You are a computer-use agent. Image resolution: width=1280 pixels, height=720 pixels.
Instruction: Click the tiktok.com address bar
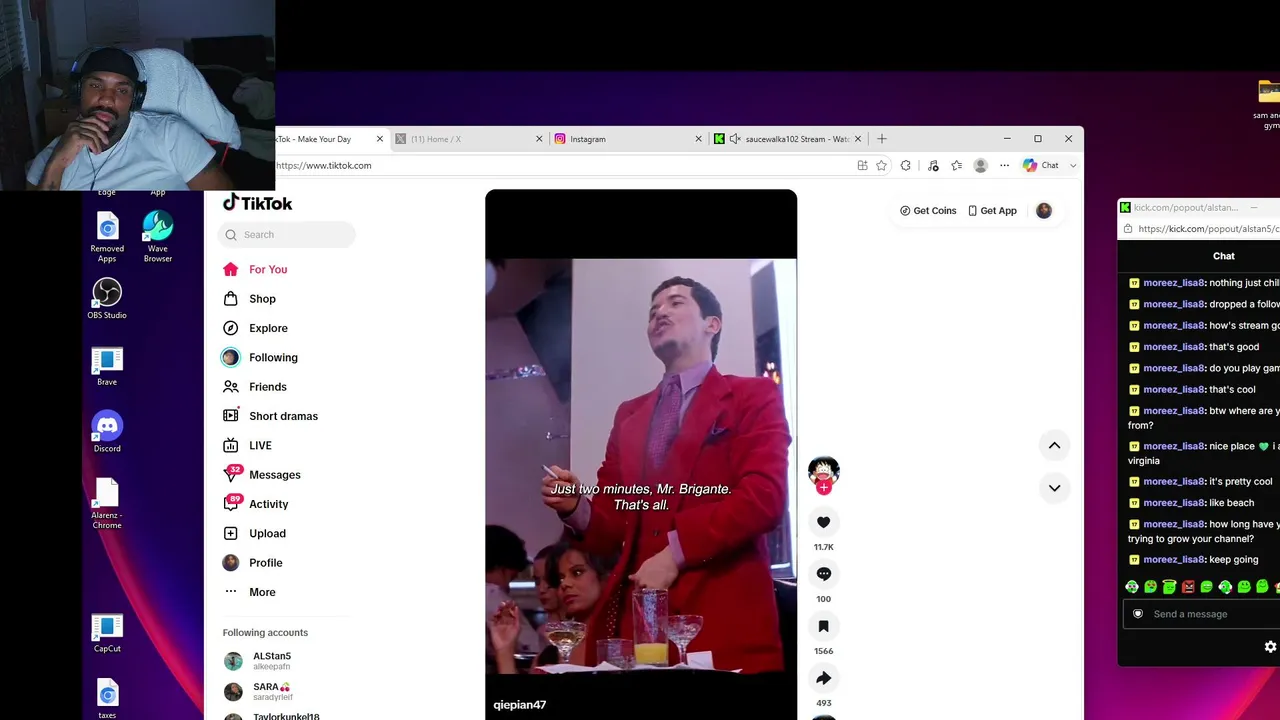[x=565, y=165]
